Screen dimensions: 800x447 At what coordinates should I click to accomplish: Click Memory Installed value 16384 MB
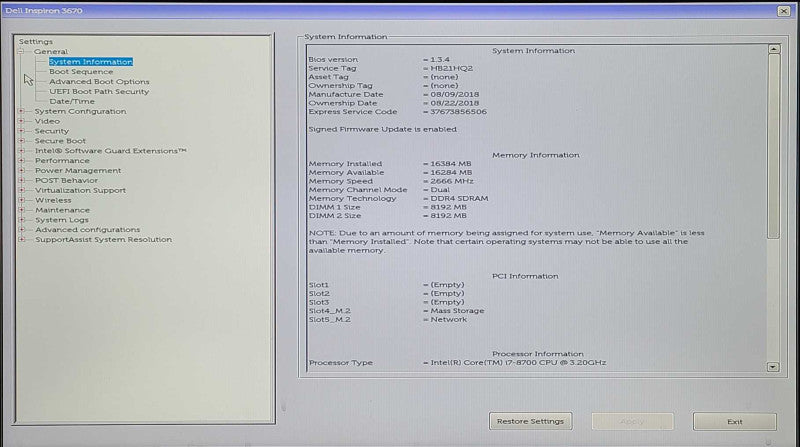451,164
